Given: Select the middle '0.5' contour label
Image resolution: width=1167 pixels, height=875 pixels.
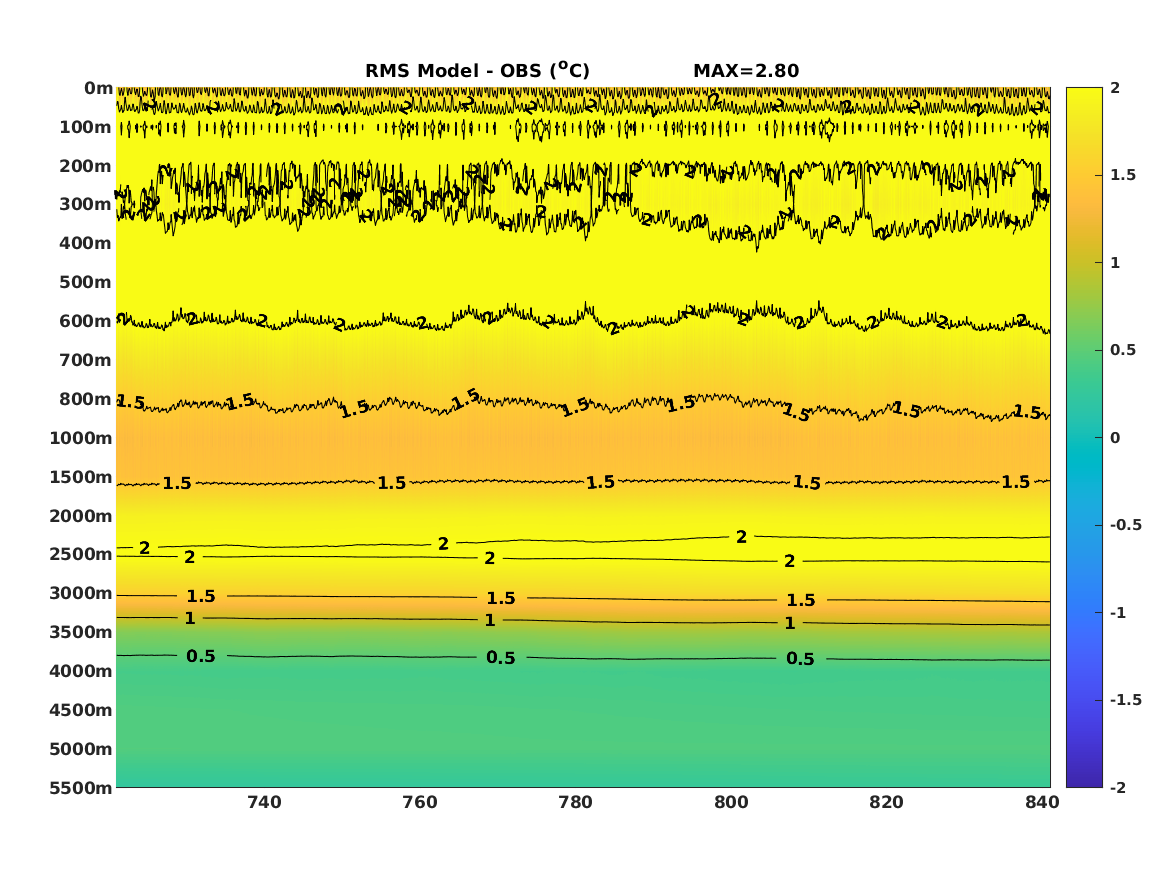Looking at the screenshot, I should click(x=501, y=658).
